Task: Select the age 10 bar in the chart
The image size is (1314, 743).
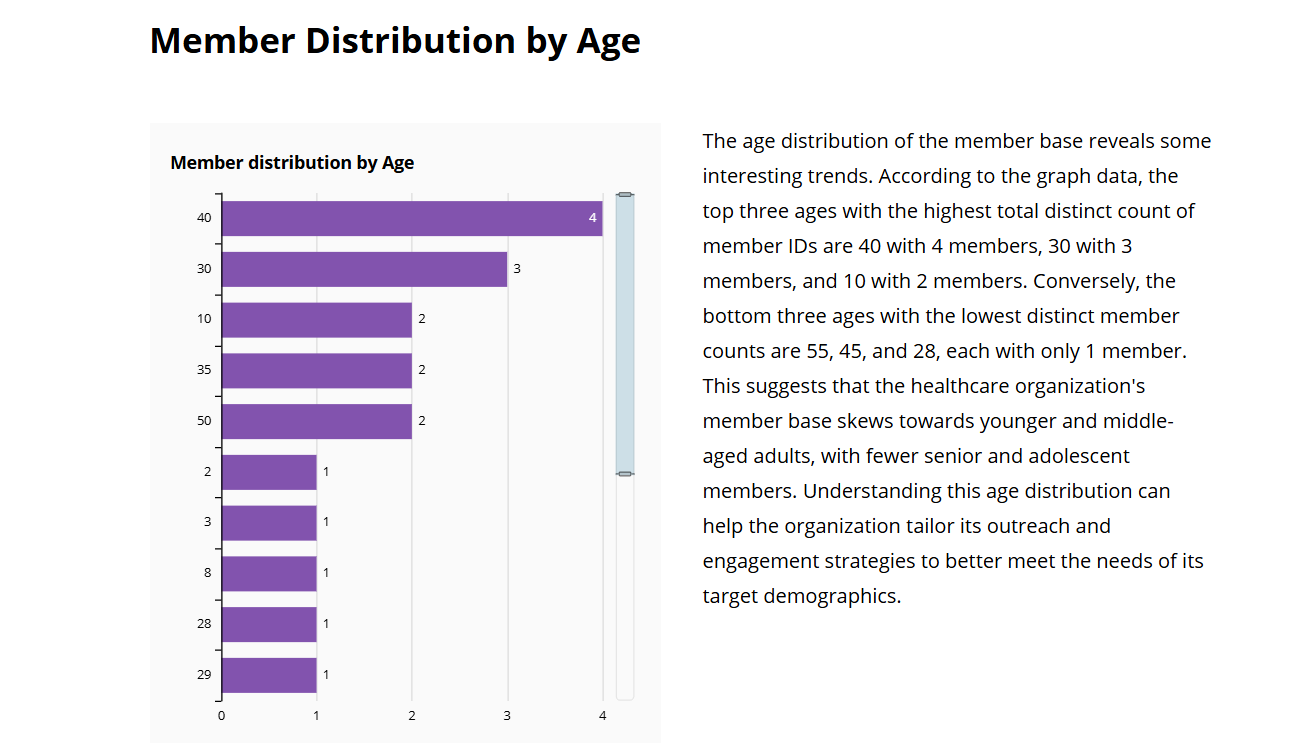Action: click(315, 319)
